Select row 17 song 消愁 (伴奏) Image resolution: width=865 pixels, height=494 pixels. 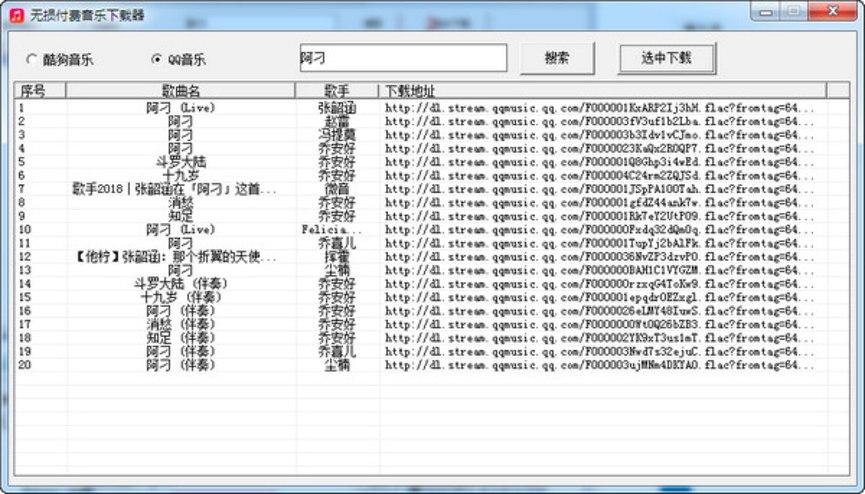(x=180, y=324)
